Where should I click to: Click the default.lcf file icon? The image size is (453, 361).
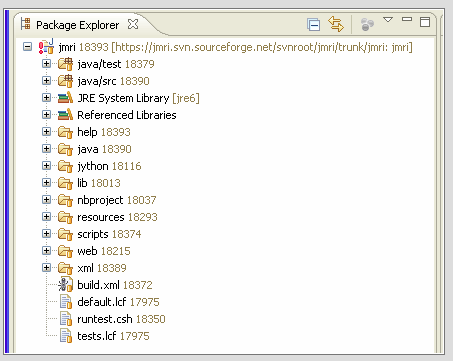66,302
